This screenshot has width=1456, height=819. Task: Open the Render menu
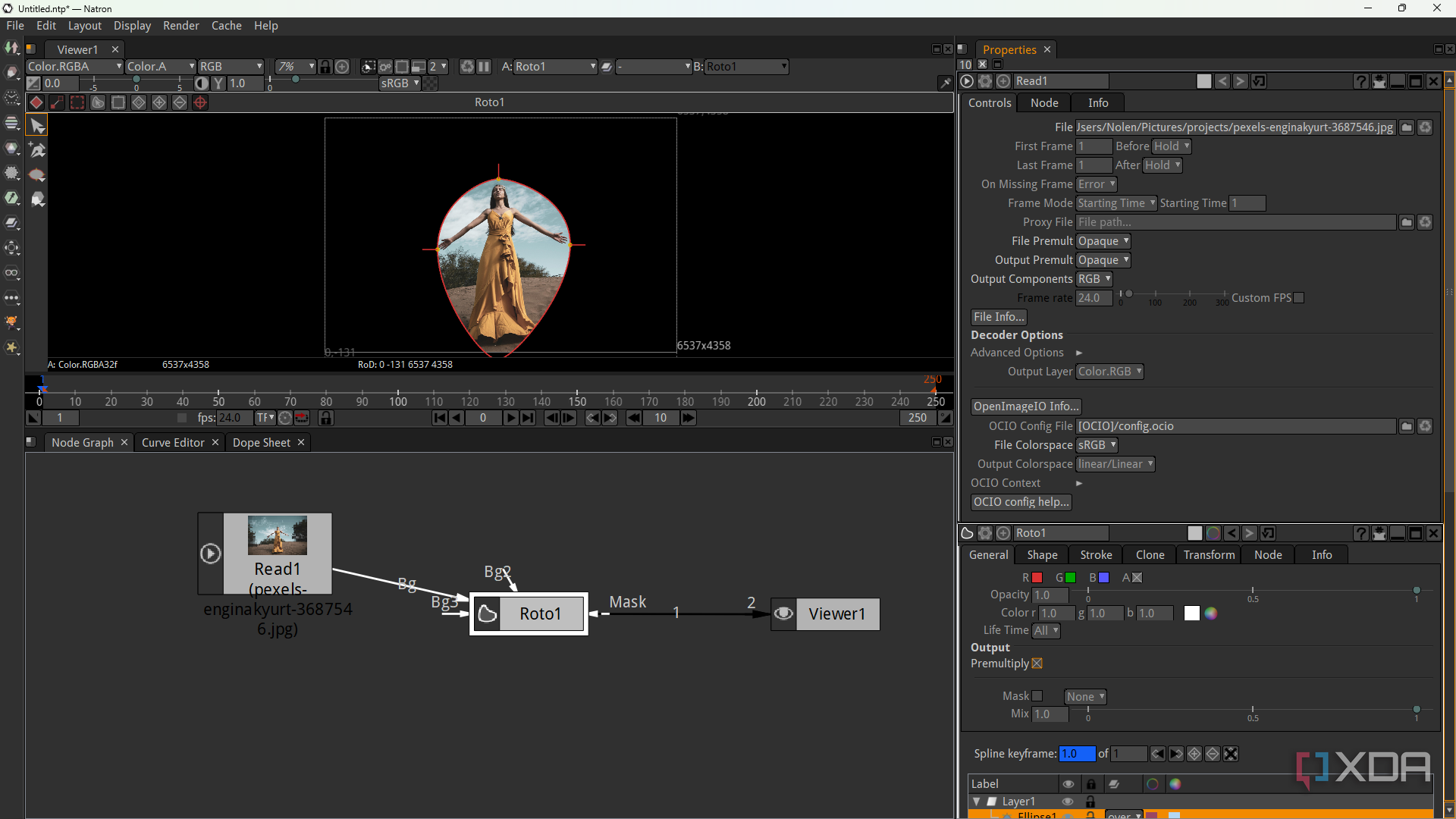coord(180,26)
